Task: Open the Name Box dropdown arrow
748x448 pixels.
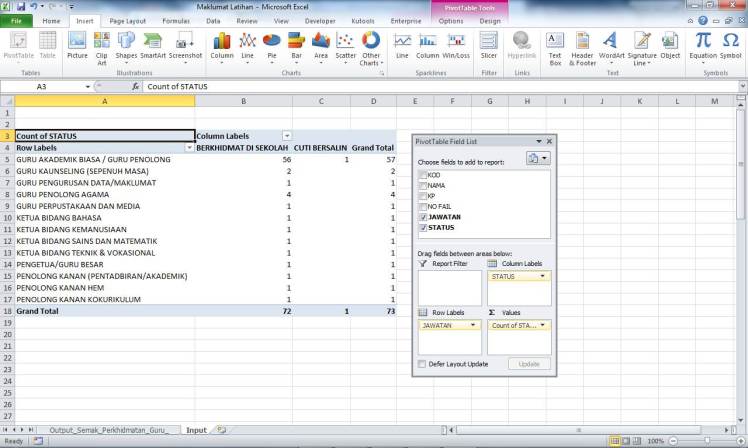Action: click(x=87, y=87)
